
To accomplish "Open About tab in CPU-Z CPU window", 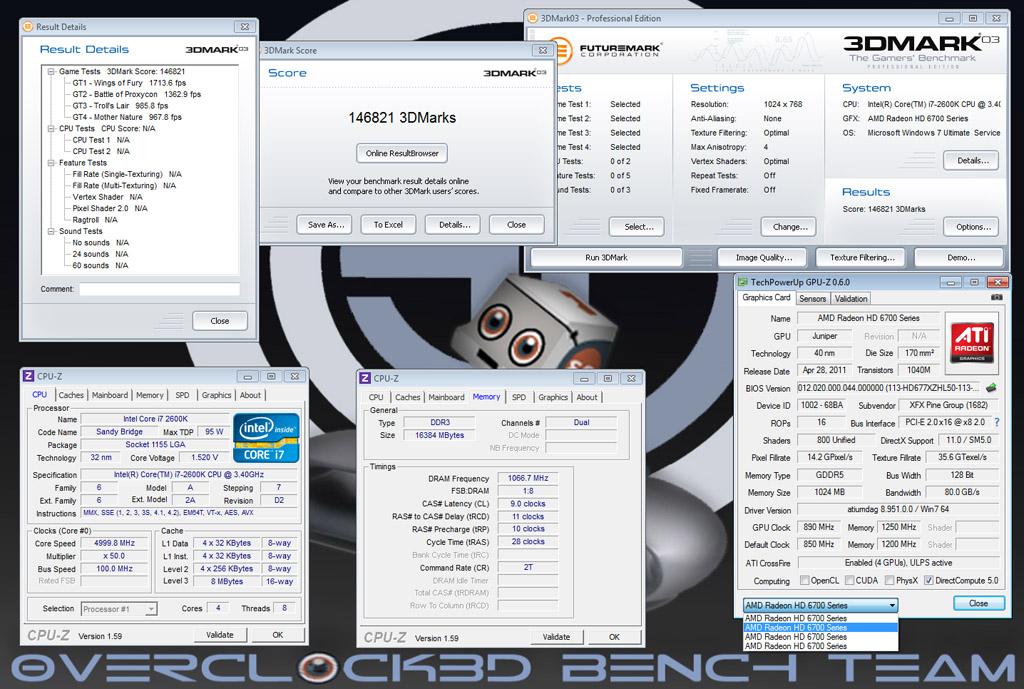I will [x=250, y=395].
